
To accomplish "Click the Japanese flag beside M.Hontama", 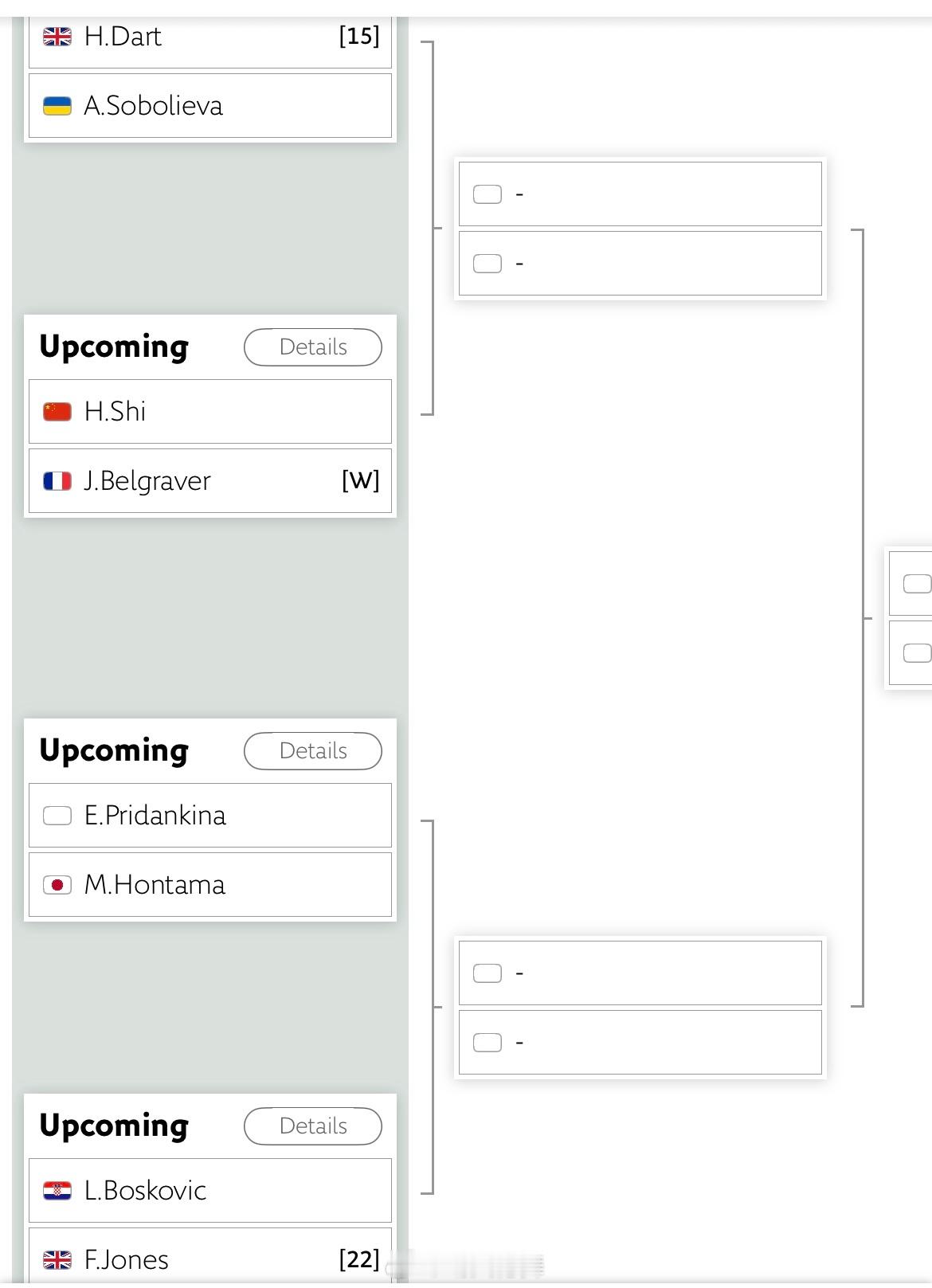I will point(57,885).
